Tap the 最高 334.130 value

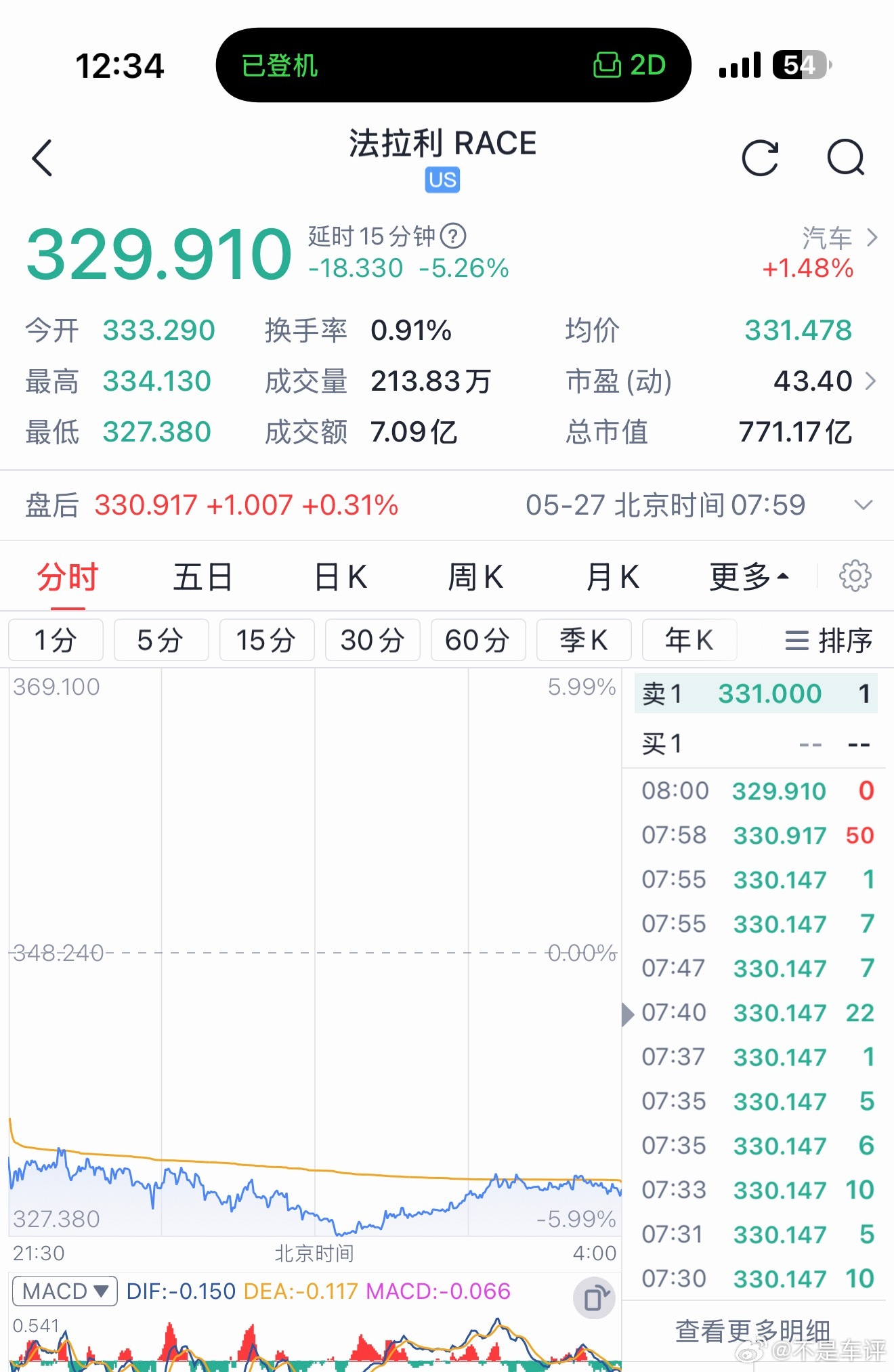(x=157, y=381)
